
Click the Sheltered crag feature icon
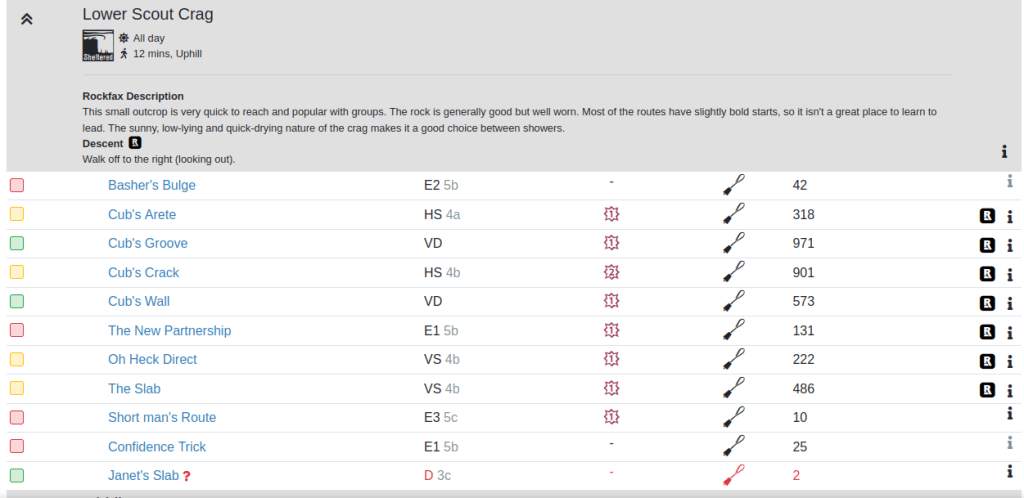click(x=98, y=45)
